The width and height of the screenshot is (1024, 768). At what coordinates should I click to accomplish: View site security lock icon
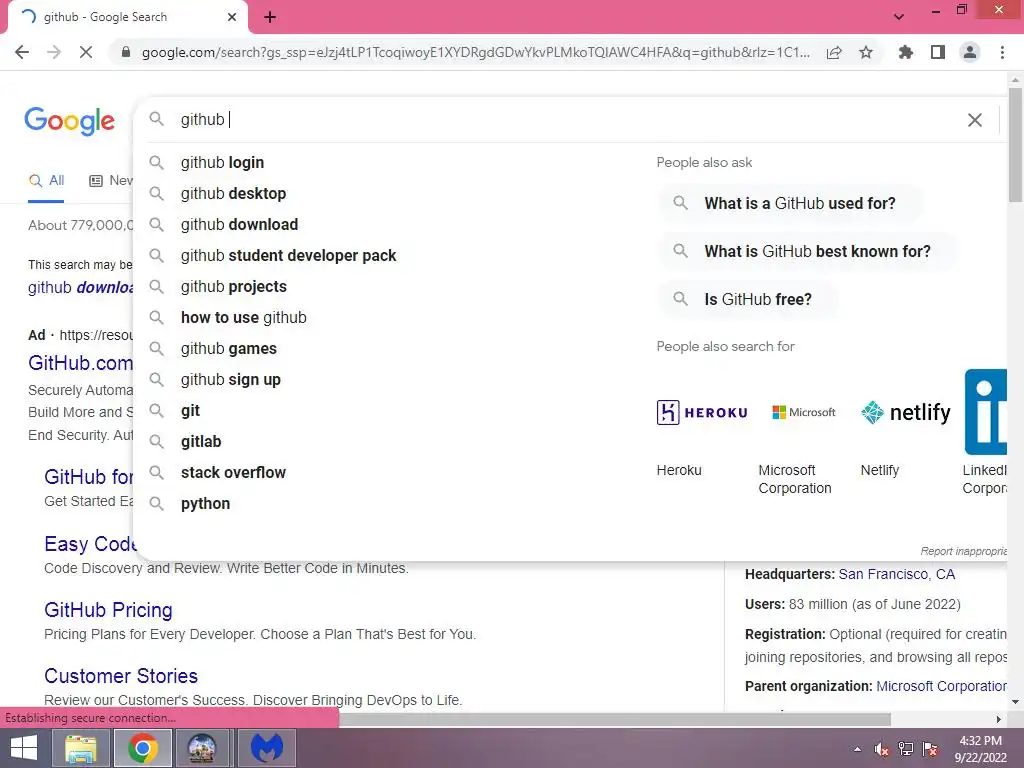(126, 52)
